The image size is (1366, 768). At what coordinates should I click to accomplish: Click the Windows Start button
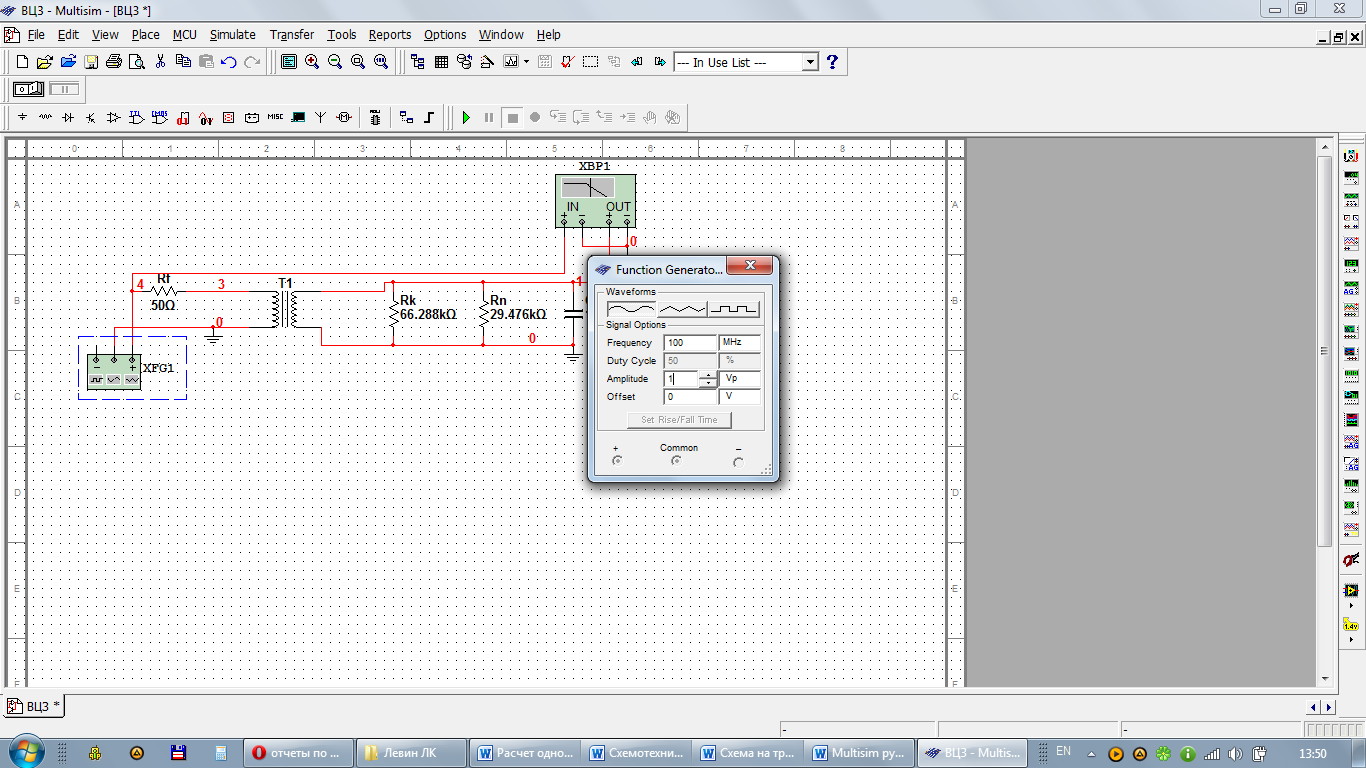(x=26, y=752)
